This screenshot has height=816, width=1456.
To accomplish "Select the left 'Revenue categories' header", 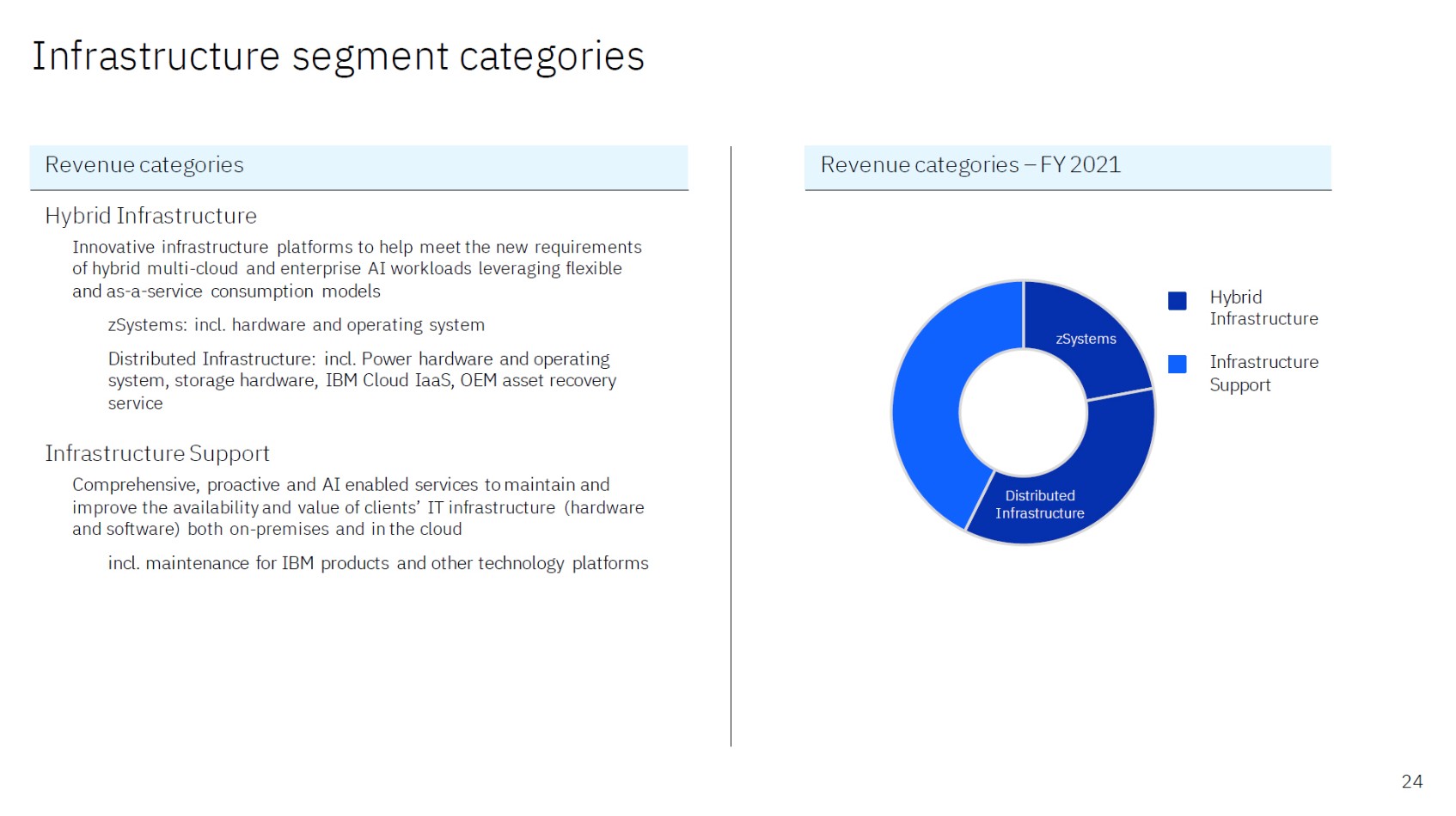I will [359, 167].
